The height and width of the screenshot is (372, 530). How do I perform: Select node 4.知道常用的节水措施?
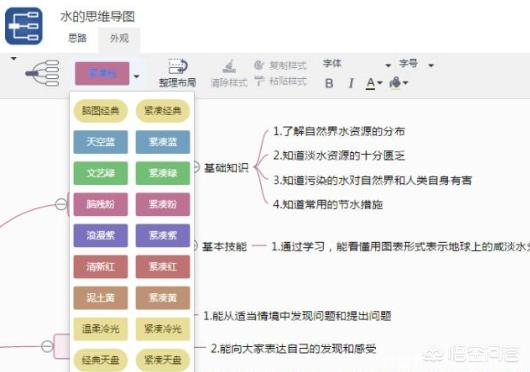tap(328, 204)
